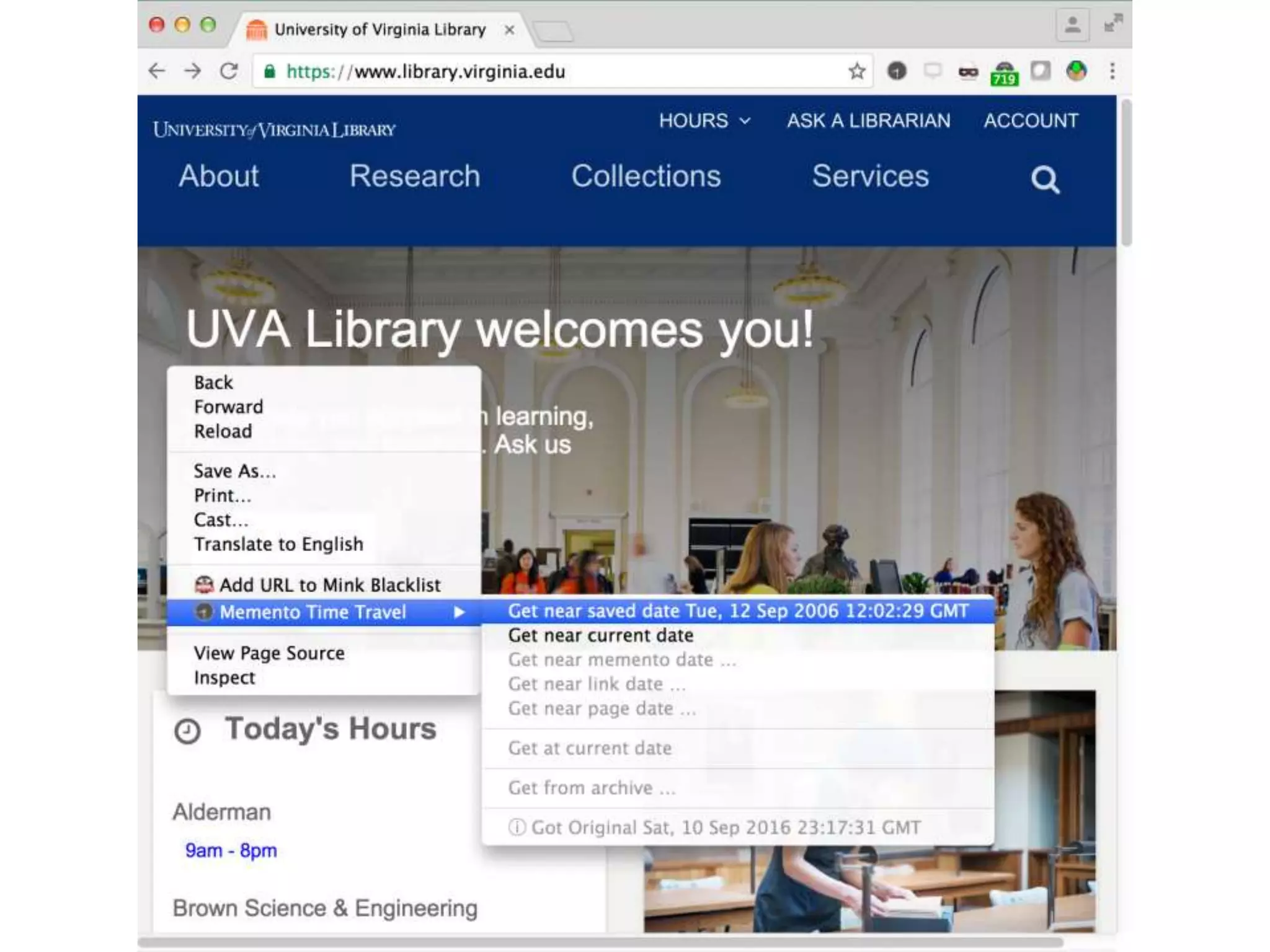This screenshot has width=1270, height=952.
Task: Expand the HOURS dropdown
Action: (x=704, y=120)
